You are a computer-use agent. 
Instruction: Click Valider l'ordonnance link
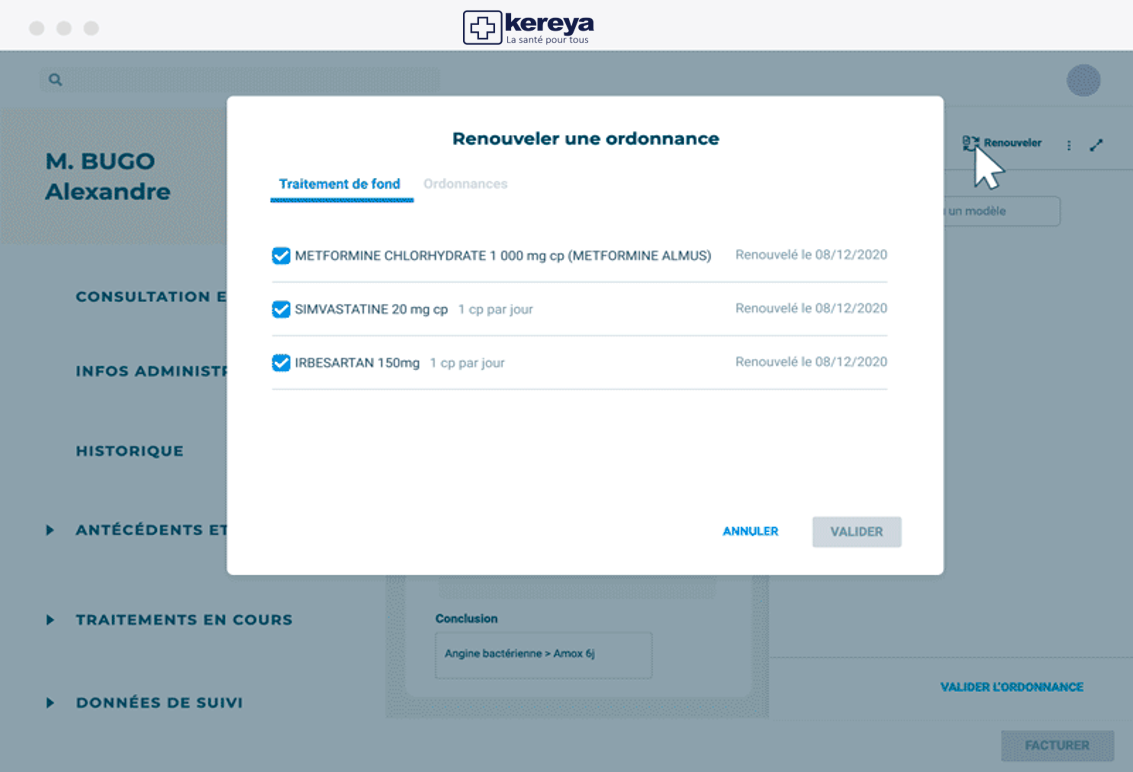(1011, 688)
